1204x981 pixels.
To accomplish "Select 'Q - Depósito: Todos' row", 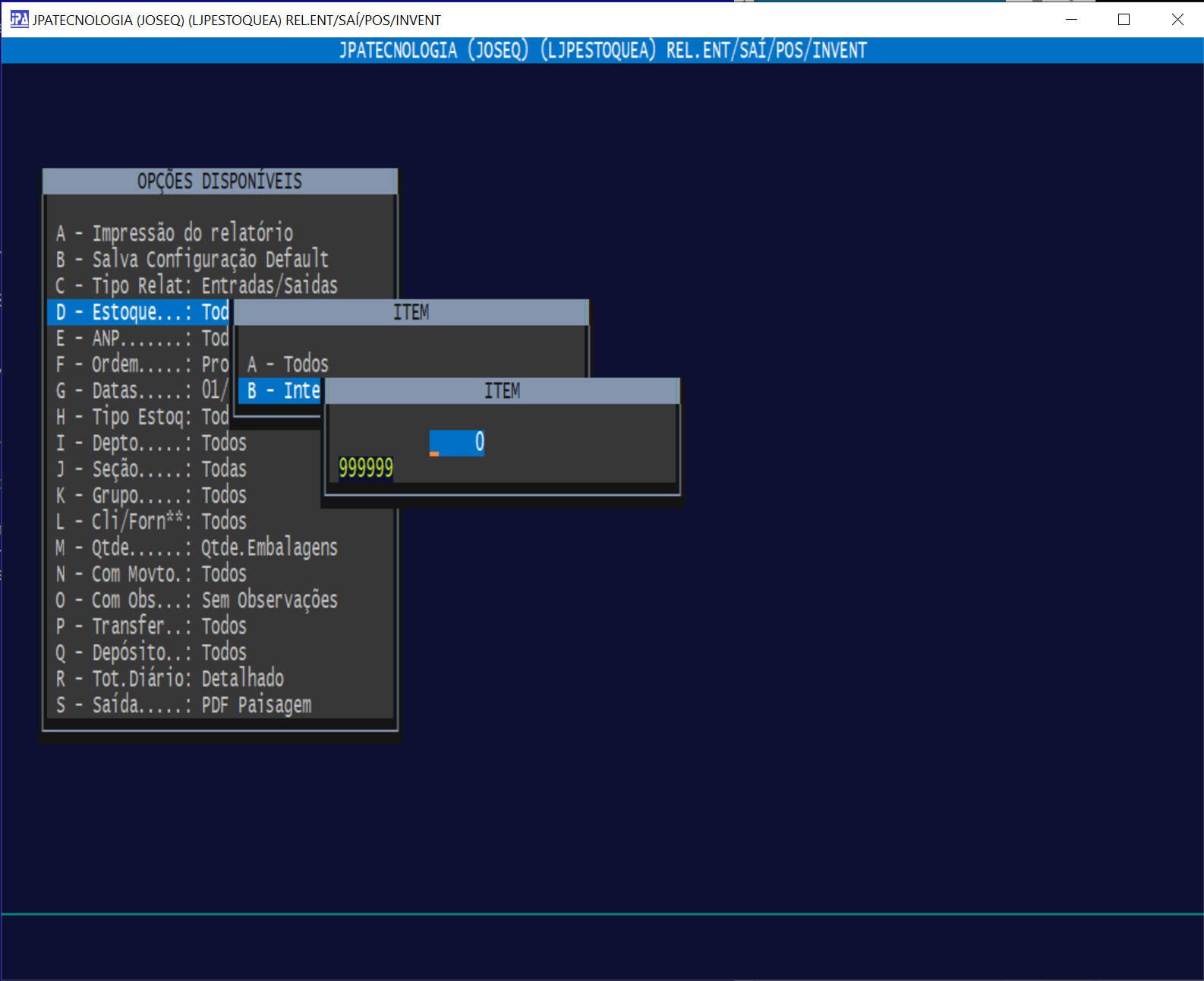I will [x=150, y=652].
